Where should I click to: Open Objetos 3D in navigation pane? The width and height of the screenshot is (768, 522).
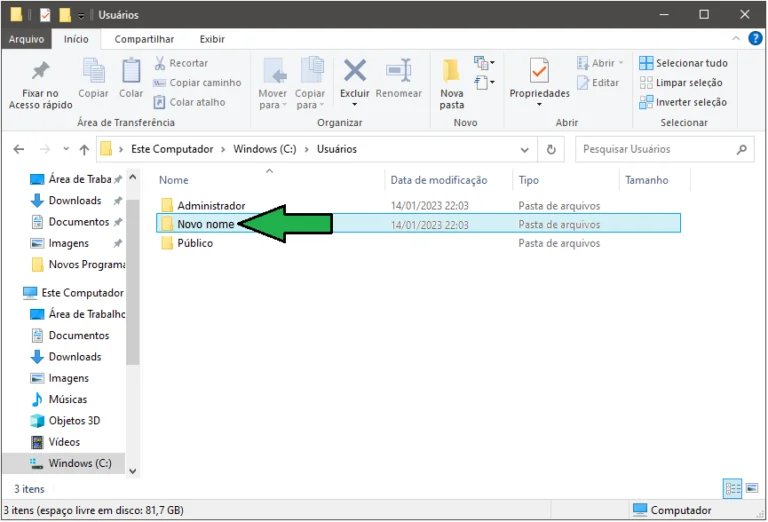65,421
